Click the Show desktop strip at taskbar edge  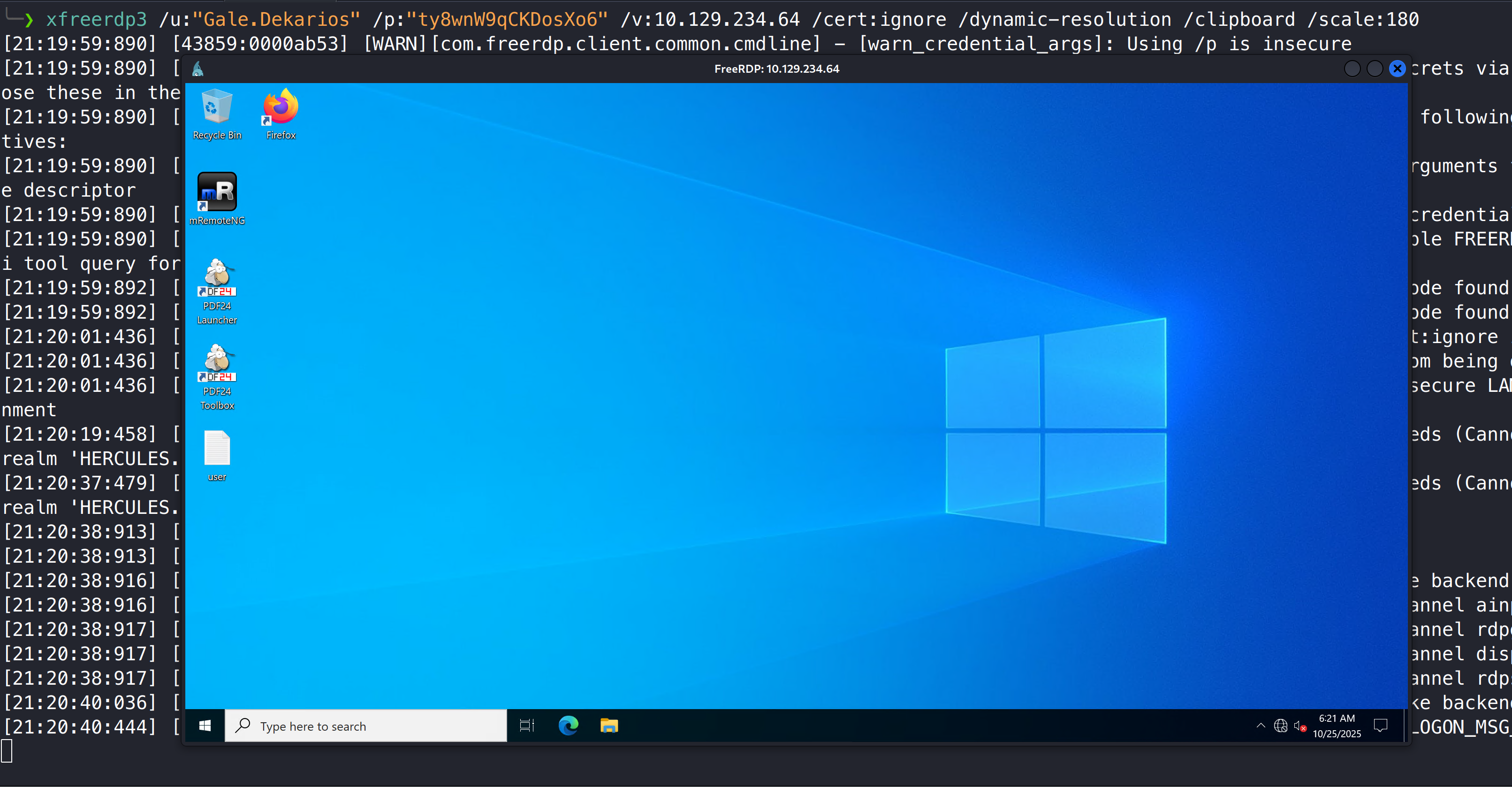click(1405, 726)
